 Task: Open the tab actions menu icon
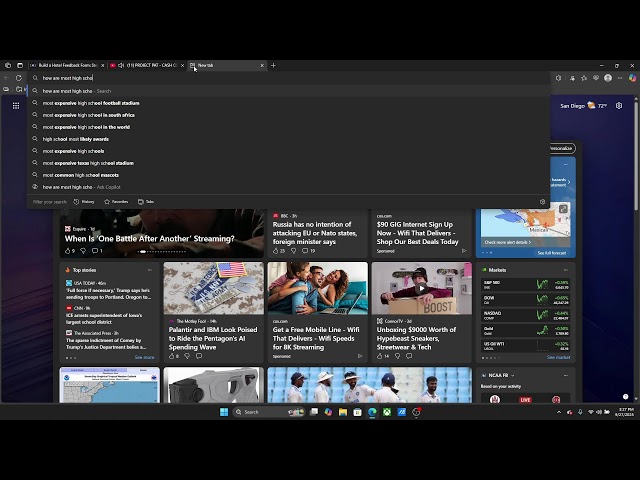(x=20, y=65)
